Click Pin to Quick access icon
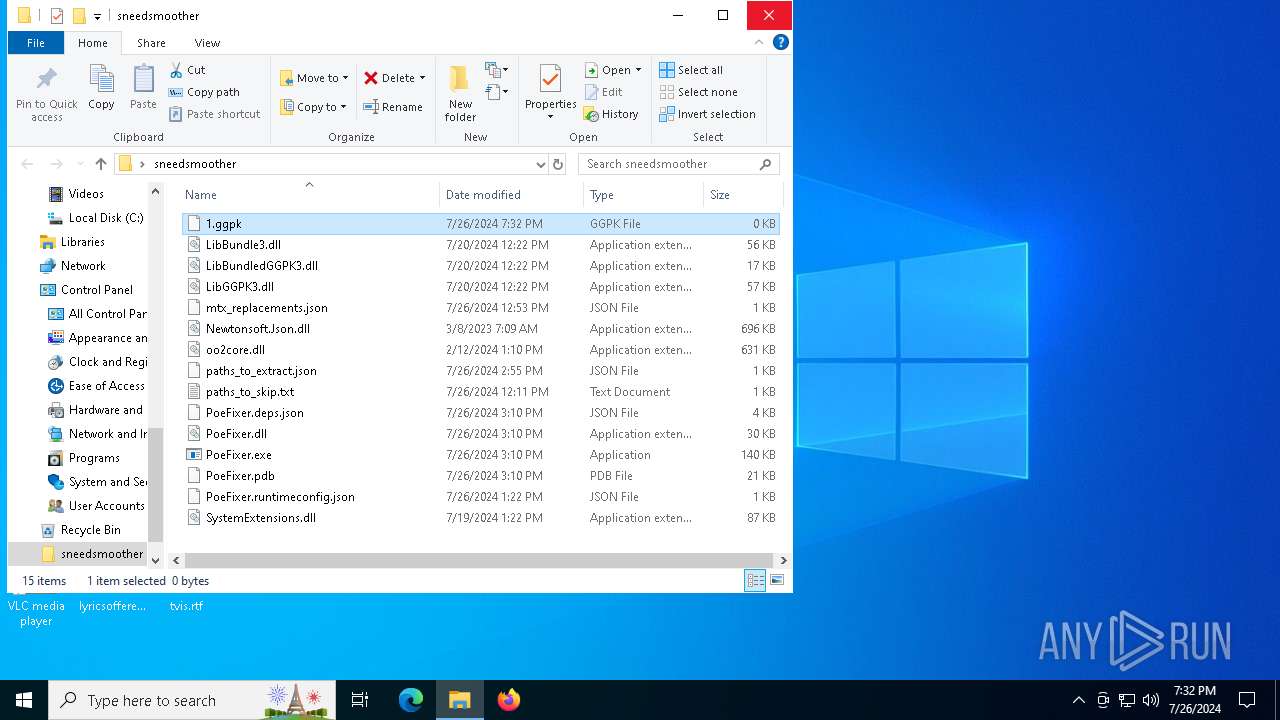The width and height of the screenshot is (1280, 720). point(46,79)
